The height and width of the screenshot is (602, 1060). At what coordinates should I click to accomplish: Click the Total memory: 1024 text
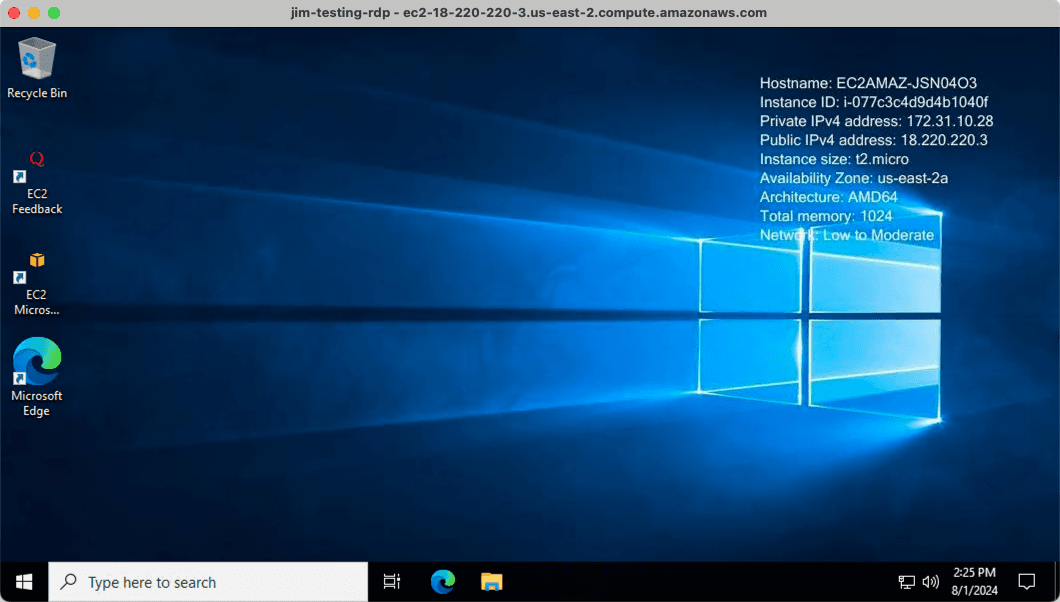pos(826,216)
